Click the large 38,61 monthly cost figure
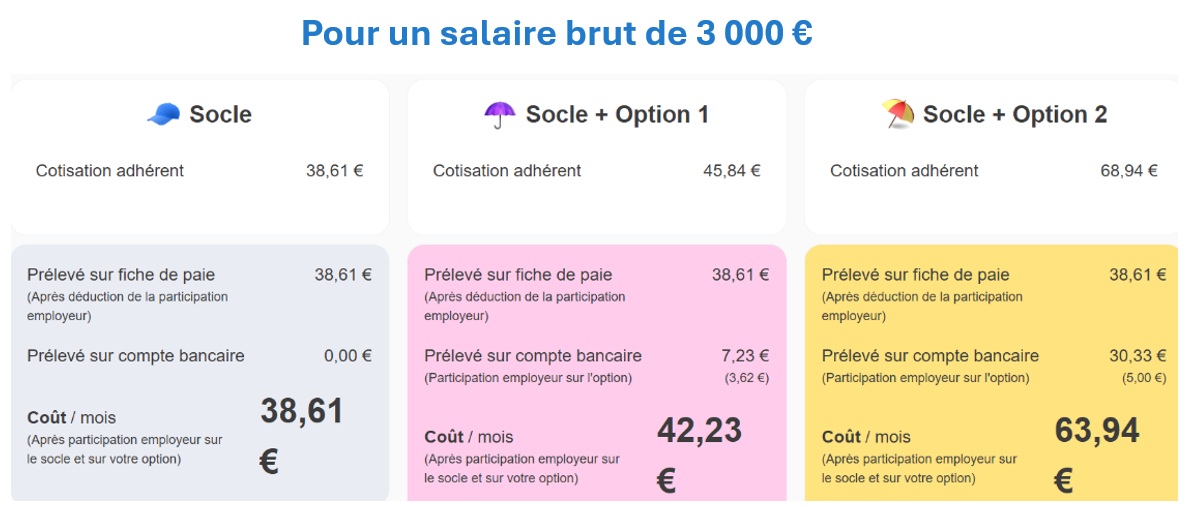This screenshot has height=509, width=1190. [301, 411]
